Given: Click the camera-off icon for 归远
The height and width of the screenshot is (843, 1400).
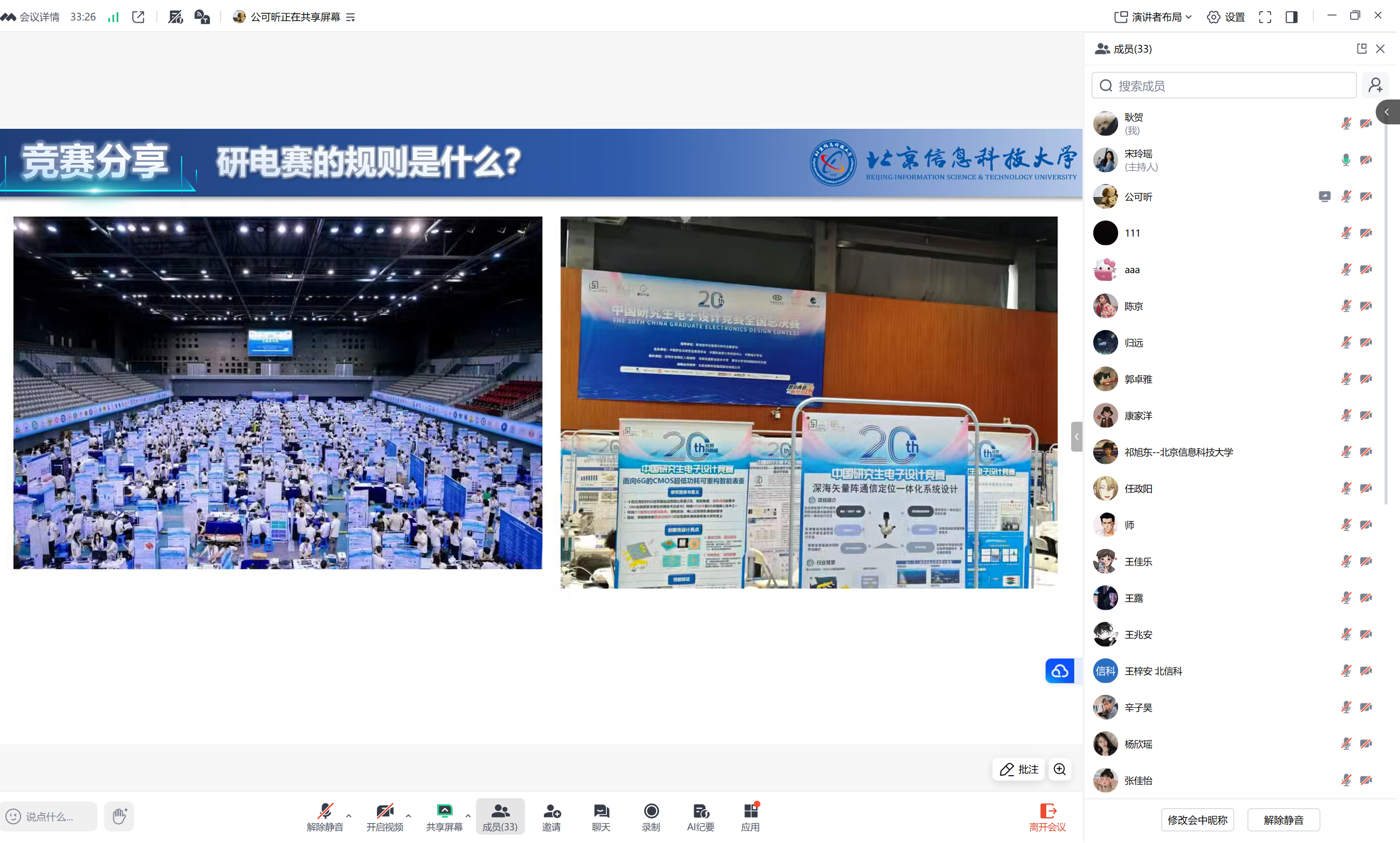Looking at the screenshot, I should [1366, 343].
